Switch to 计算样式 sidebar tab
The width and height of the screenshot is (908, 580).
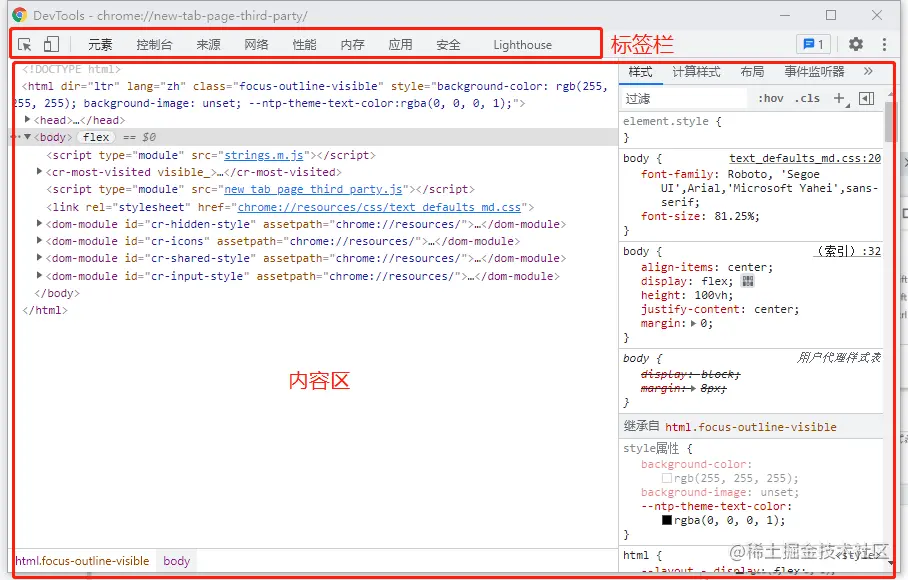(696, 72)
